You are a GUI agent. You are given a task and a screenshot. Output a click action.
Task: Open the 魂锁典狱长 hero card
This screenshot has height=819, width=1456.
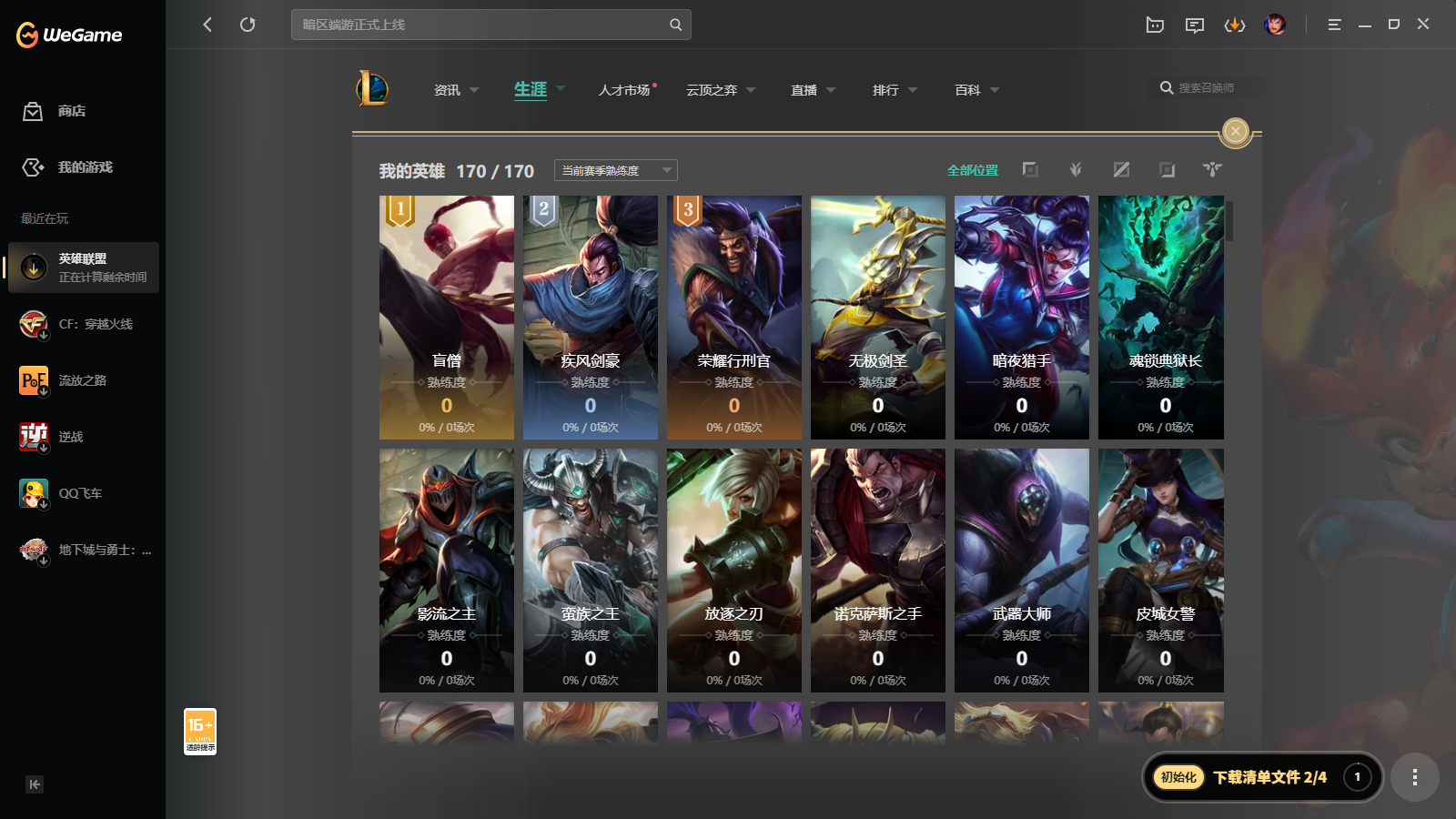coord(1161,318)
